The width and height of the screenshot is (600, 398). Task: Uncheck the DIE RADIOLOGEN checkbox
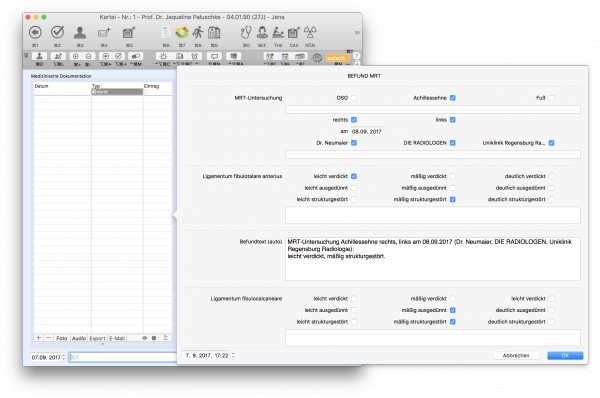click(453, 143)
